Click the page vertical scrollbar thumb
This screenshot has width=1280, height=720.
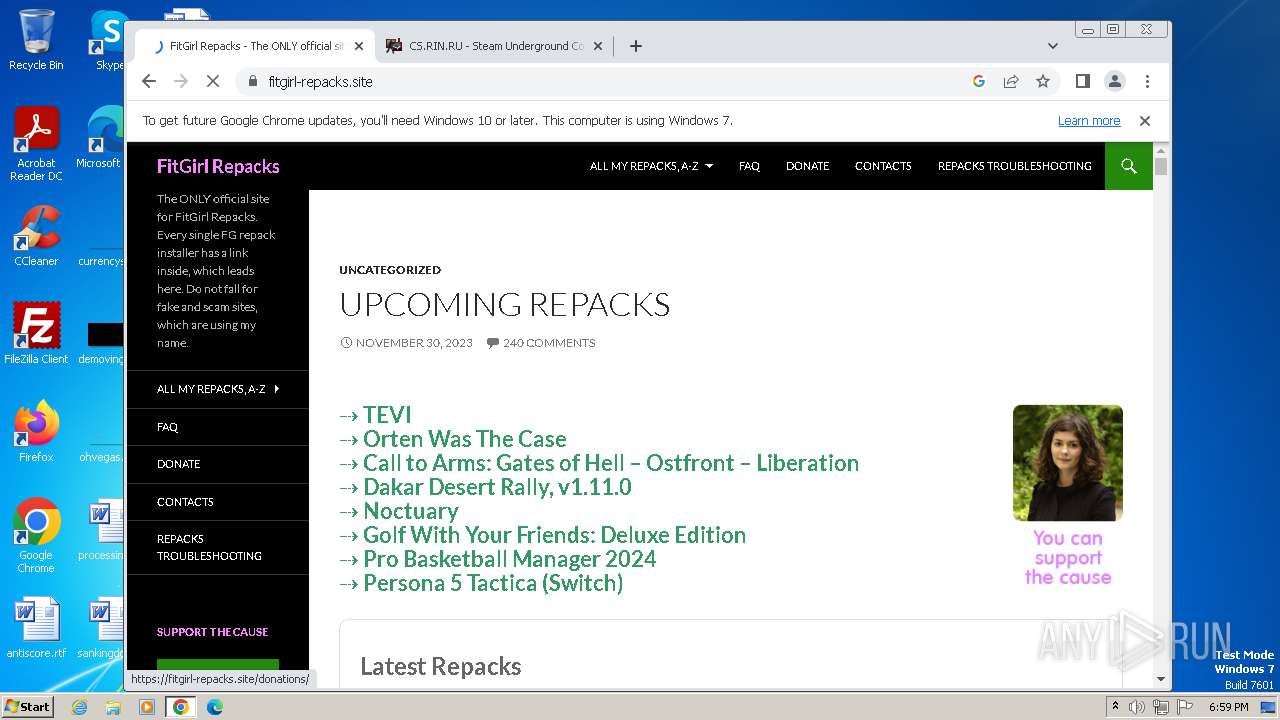tap(1160, 166)
